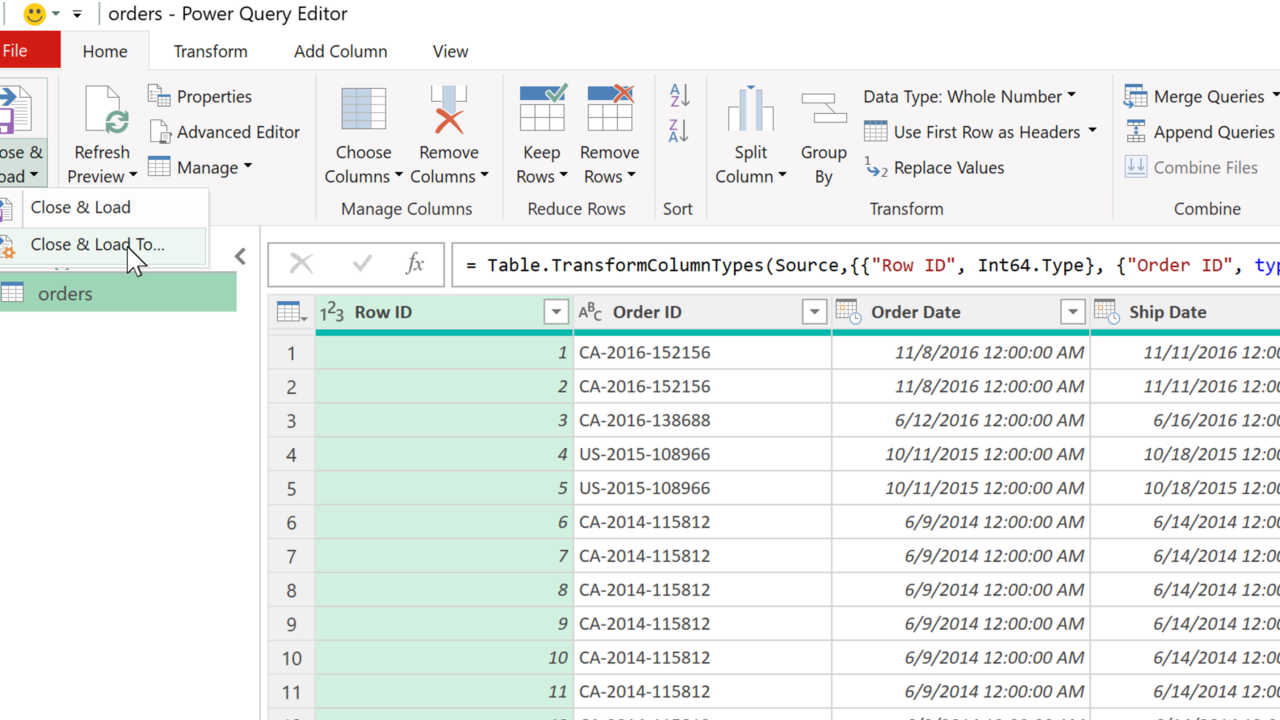Screen dimensions: 1280x720
Task: Sort descending with the Z-A icon
Action: [679, 131]
